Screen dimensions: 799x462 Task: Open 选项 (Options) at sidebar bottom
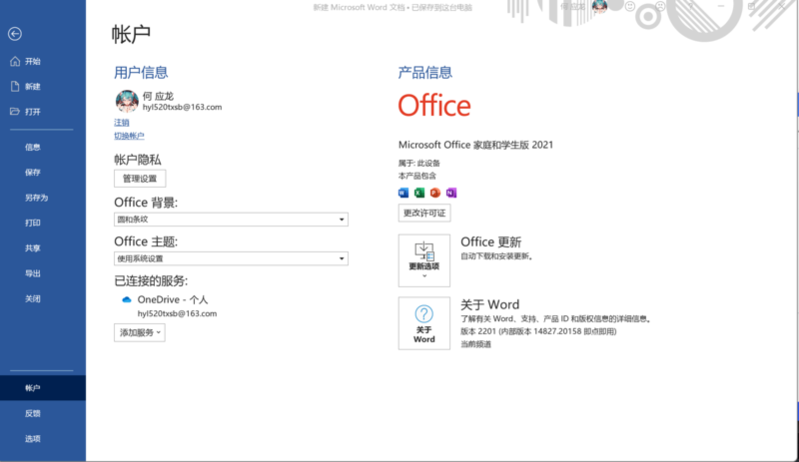[x=33, y=438]
